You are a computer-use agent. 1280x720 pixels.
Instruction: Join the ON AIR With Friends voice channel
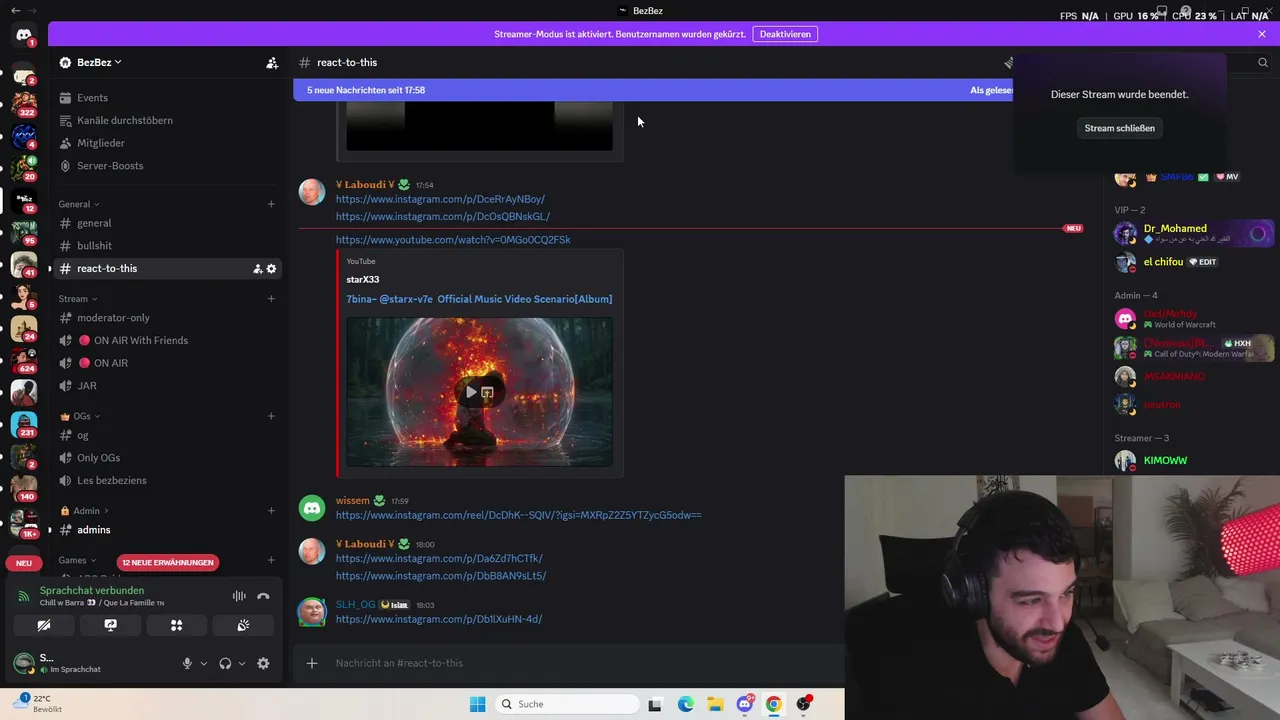(x=166, y=340)
